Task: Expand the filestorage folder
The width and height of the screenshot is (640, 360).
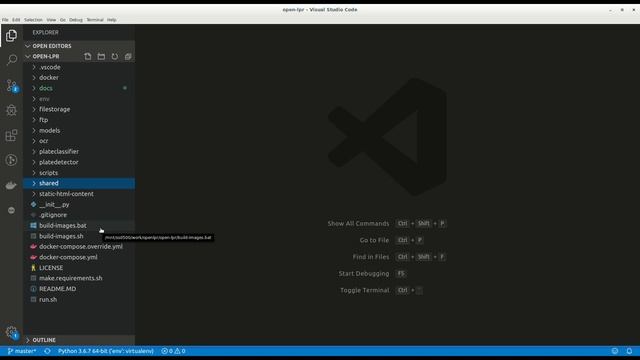Action: (x=79, y=109)
